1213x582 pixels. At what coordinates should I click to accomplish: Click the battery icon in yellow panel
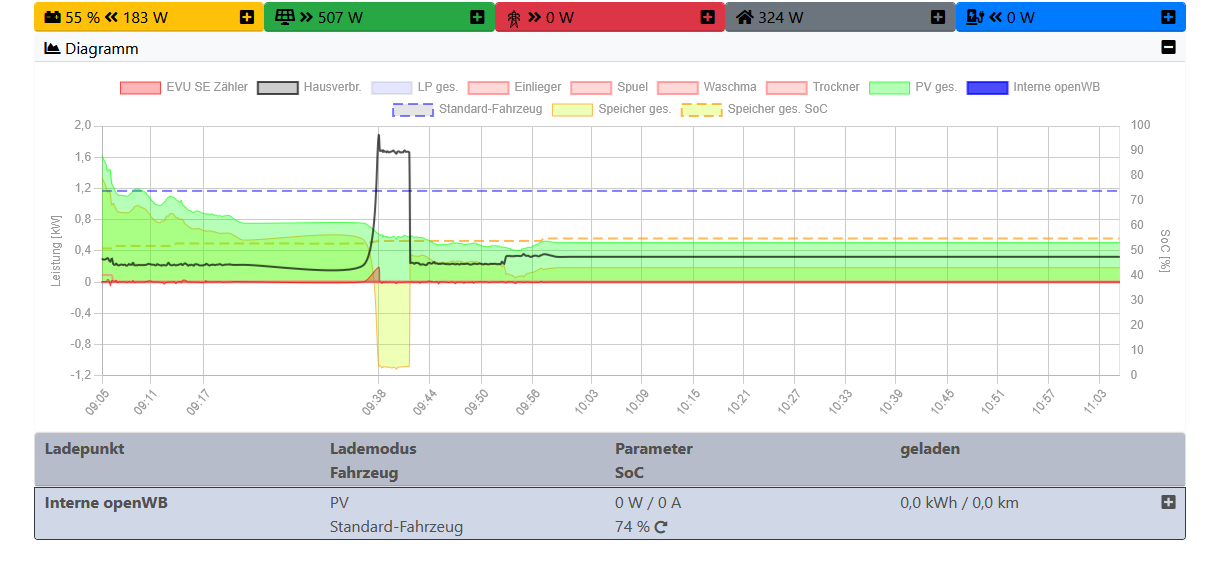click(x=53, y=17)
